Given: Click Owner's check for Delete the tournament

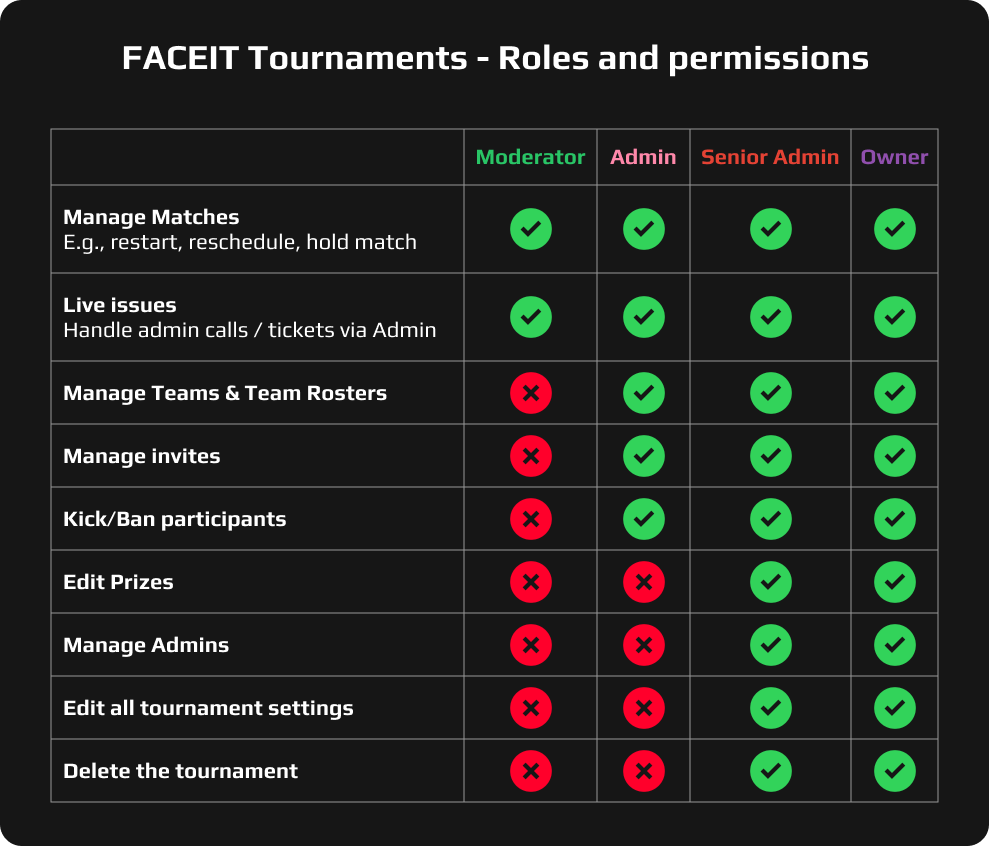Looking at the screenshot, I should [894, 770].
